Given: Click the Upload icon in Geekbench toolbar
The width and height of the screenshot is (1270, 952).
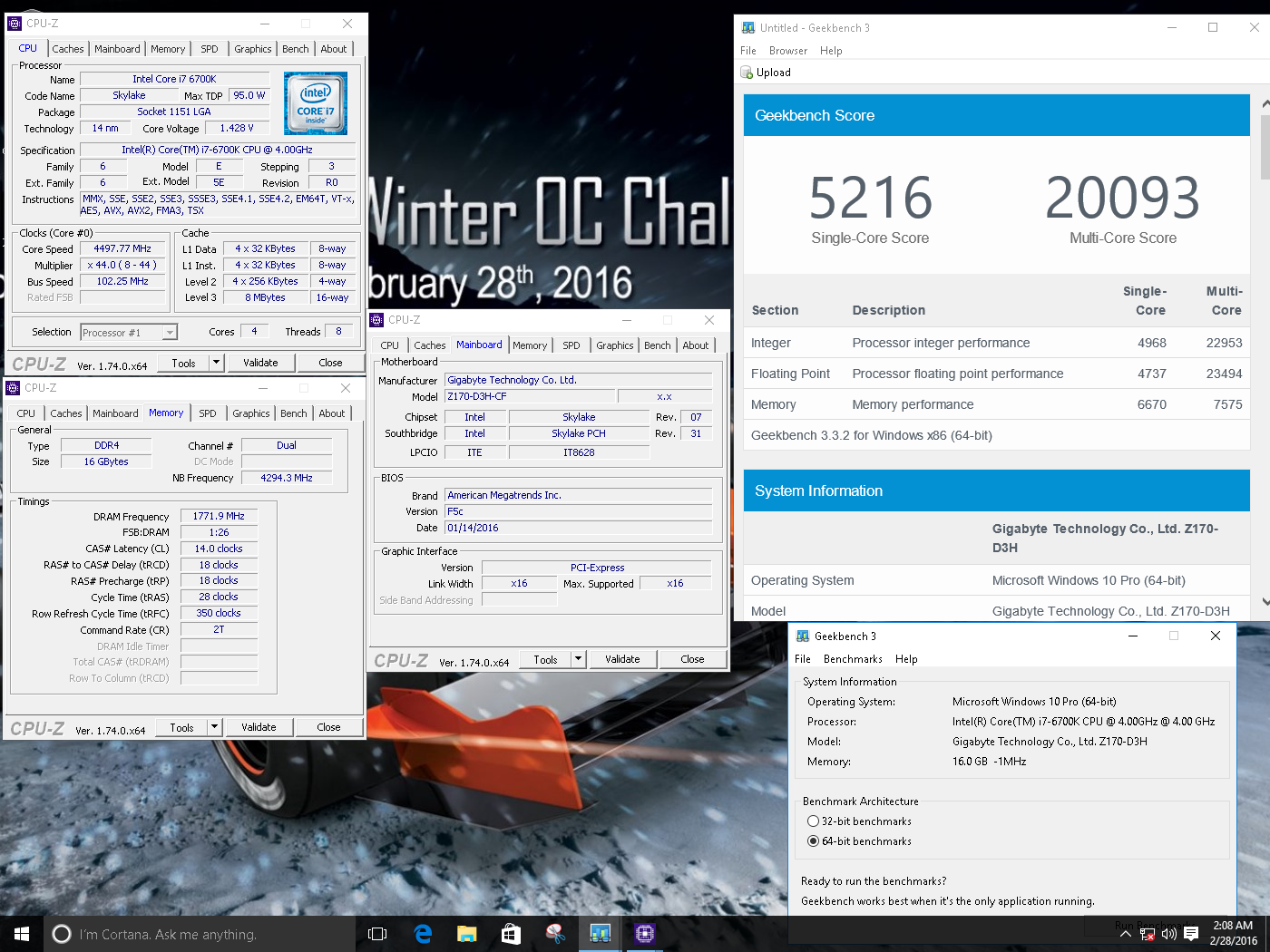Looking at the screenshot, I should point(747,73).
